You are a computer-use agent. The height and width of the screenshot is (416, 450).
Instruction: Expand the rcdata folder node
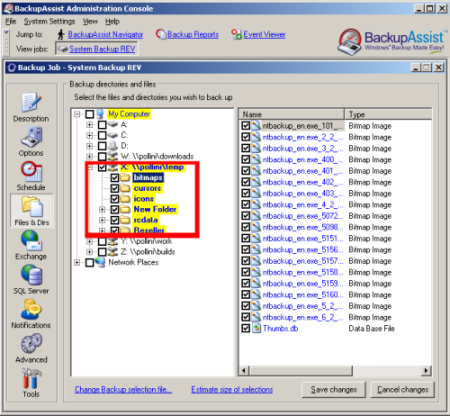tap(102, 220)
